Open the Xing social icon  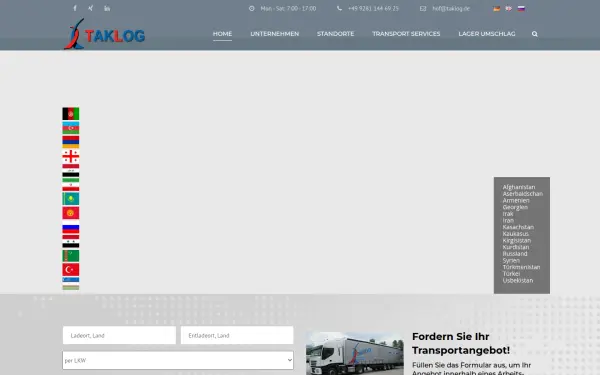[90, 8]
